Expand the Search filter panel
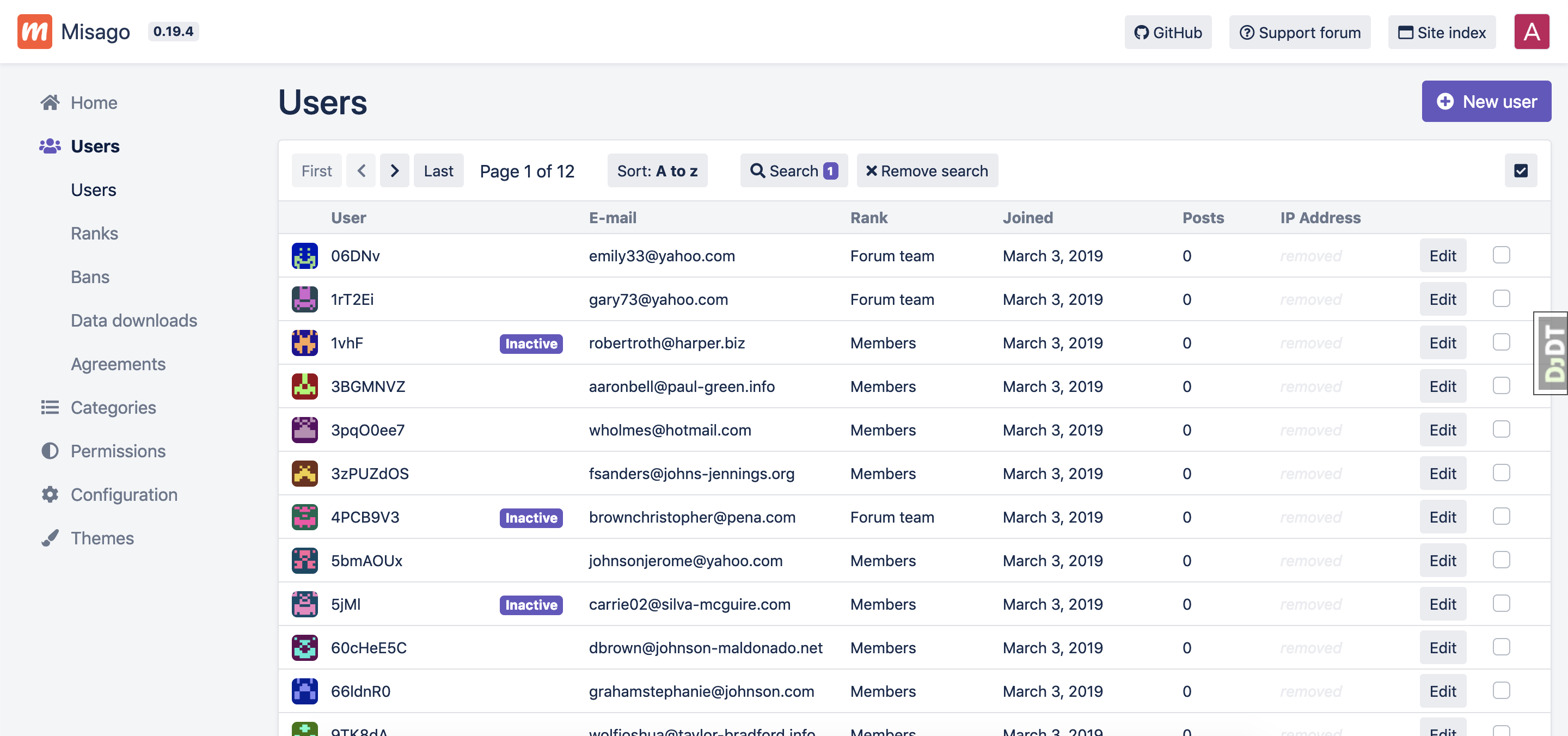 [x=793, y=171]
